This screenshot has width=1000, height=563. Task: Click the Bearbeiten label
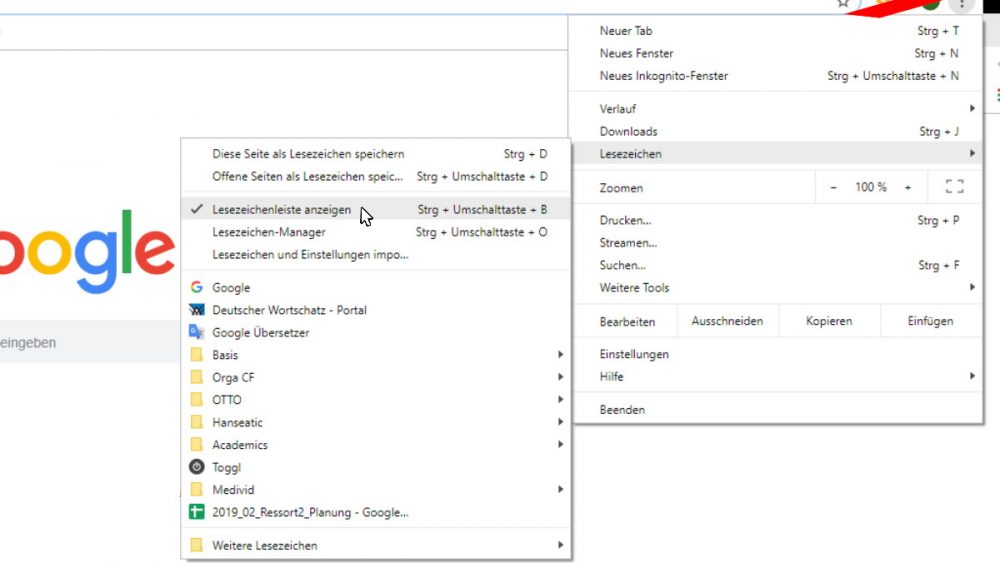(627, 322)
